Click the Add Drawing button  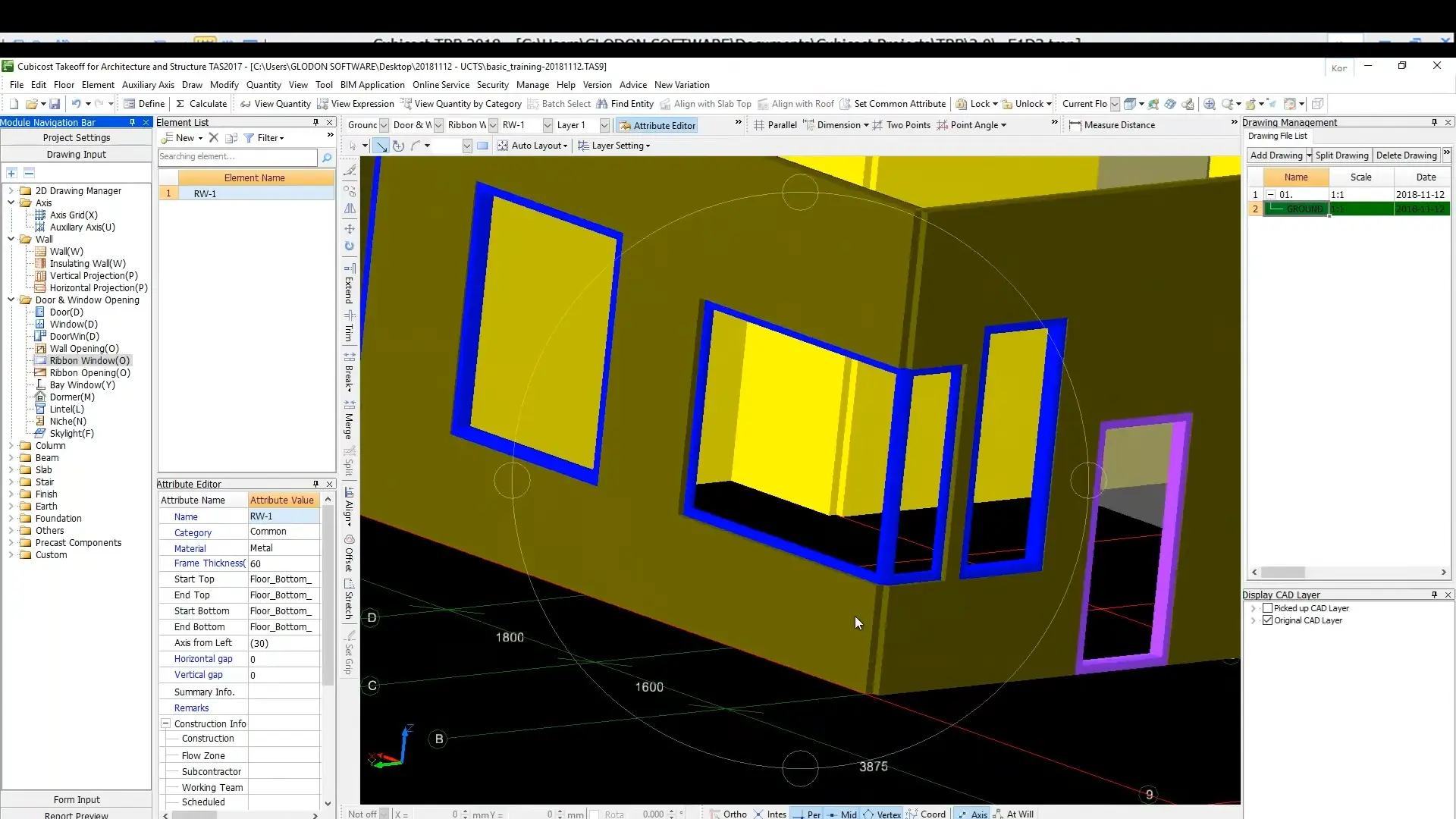[1276, 155]
